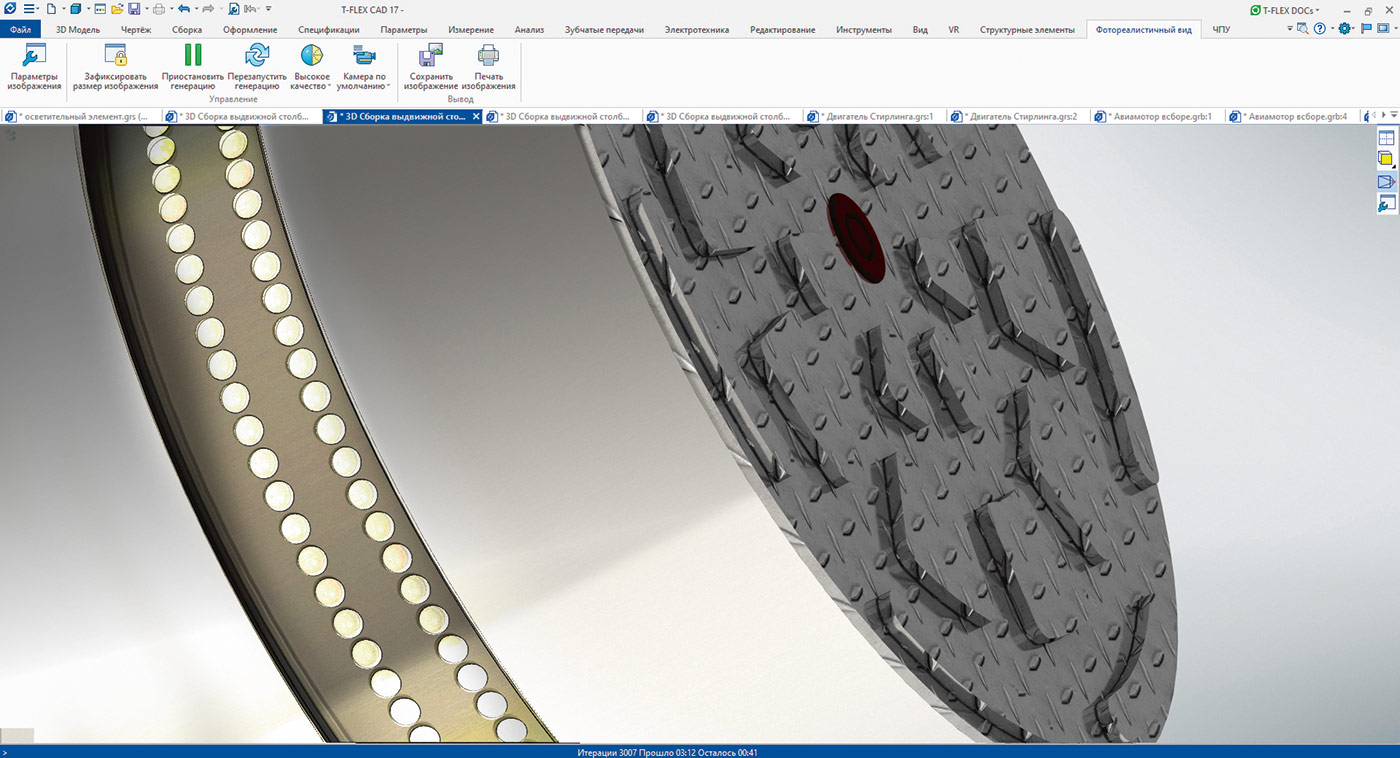Open the Файл menu

20,30
